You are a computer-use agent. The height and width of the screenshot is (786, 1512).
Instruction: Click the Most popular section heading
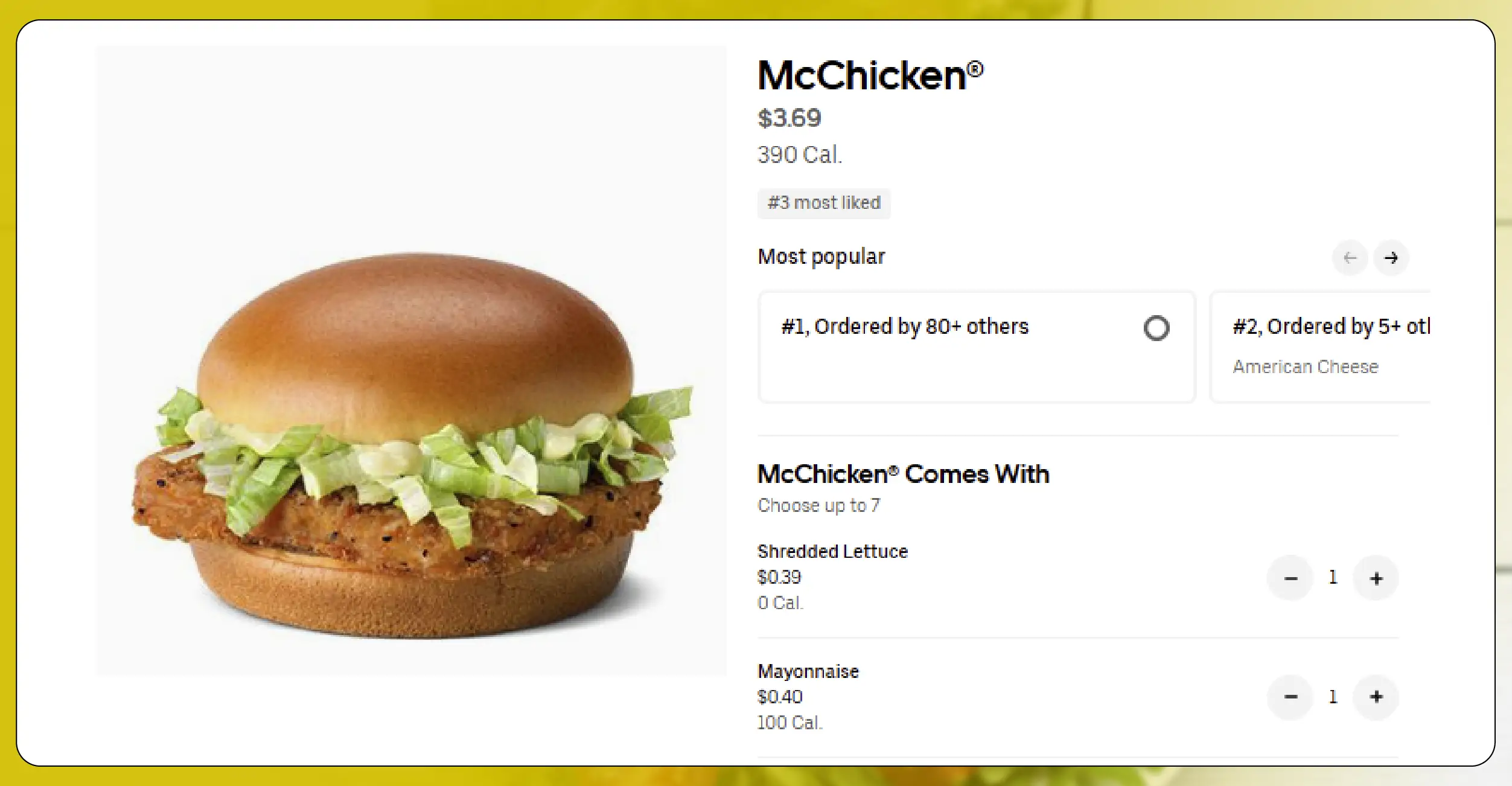coord(821,257)
